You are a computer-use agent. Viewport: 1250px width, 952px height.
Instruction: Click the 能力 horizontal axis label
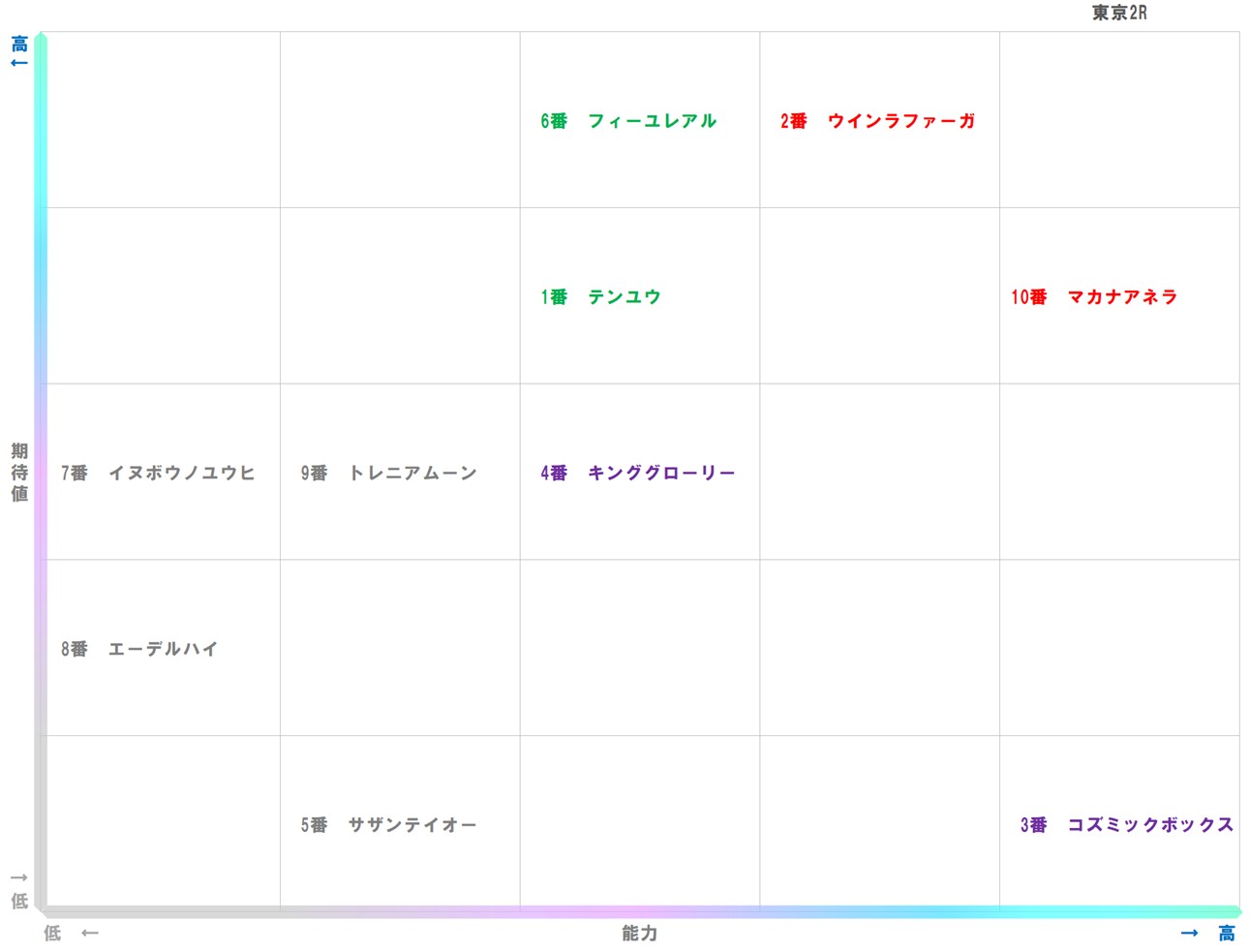coord(639,934)
